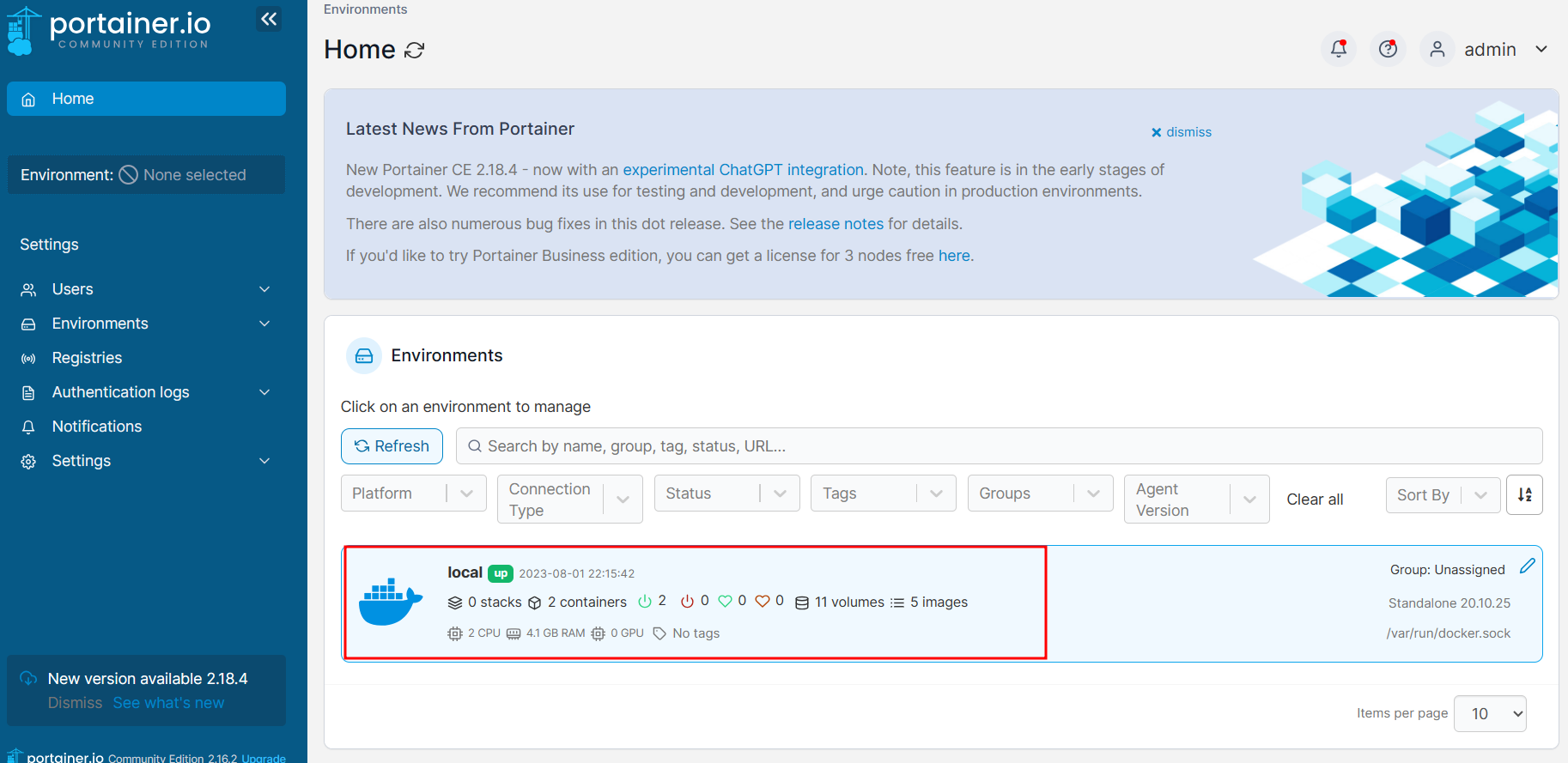Viewport: 1568px width, 763px height.
Task: Click the edit pencil icon for local
Action: [x=1527, y=566]
